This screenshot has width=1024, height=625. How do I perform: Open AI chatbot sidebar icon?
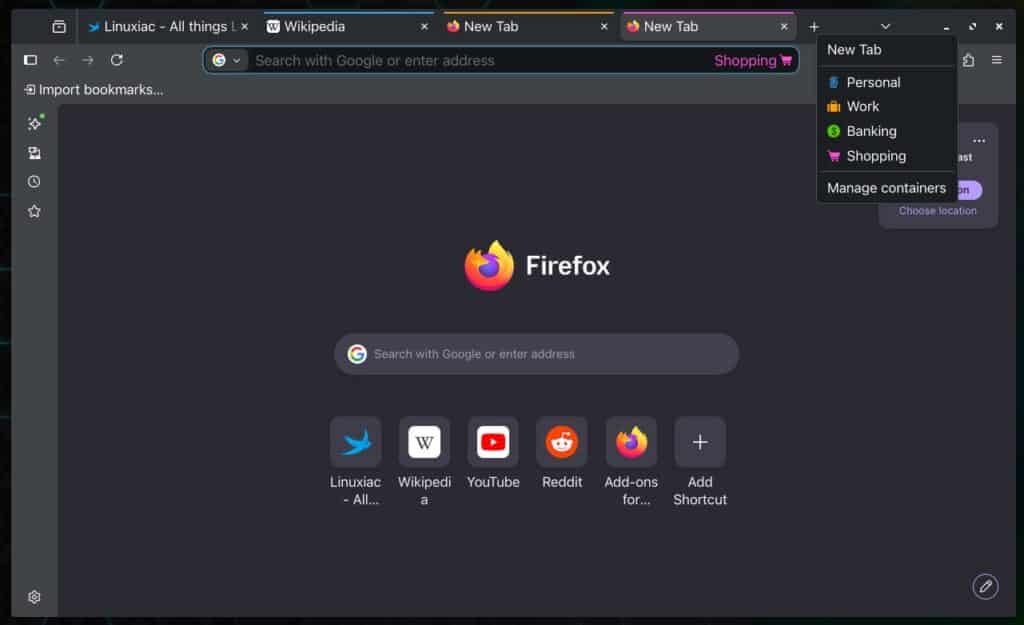coord(35,123)
